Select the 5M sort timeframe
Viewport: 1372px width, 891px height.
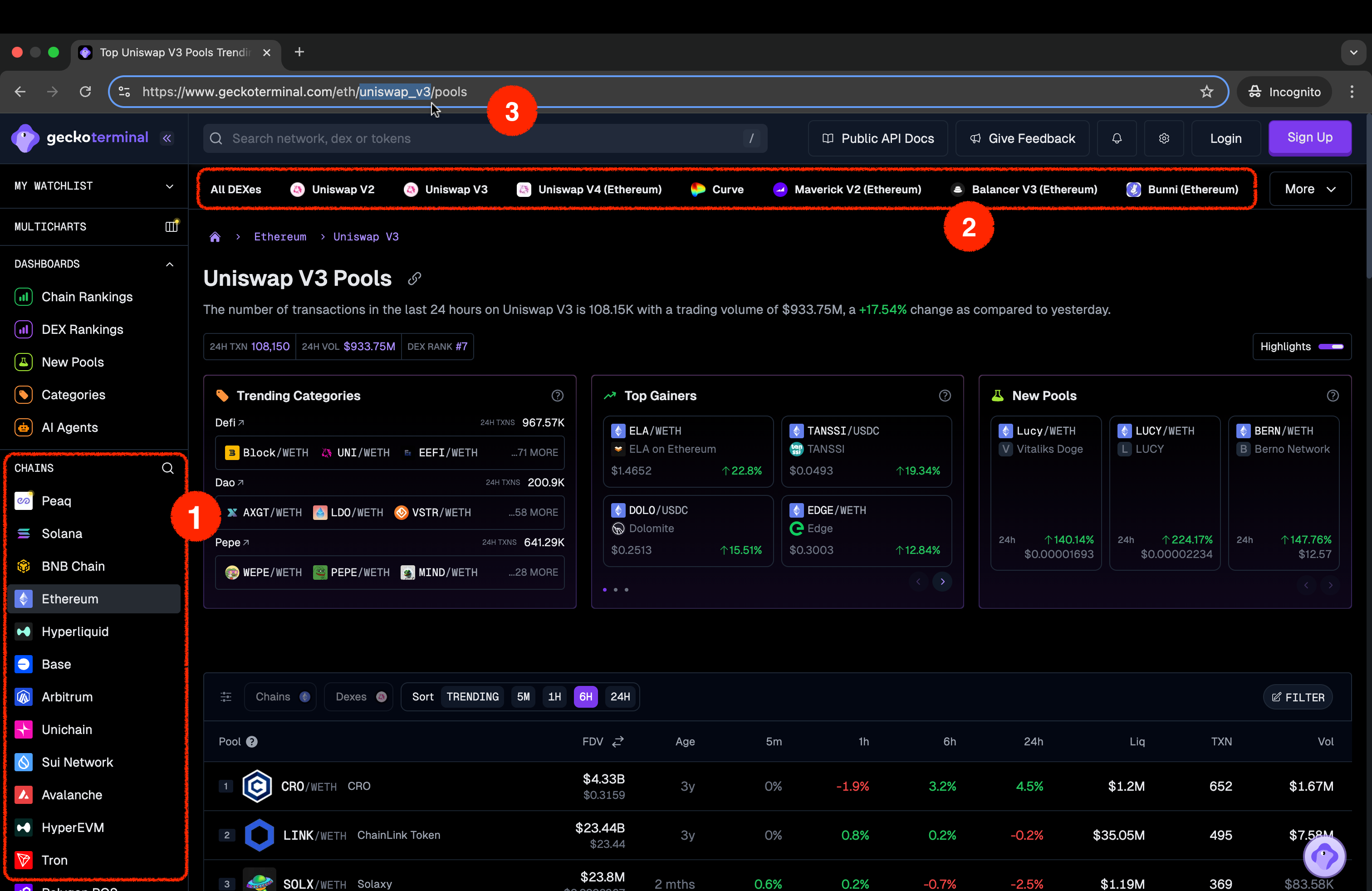(523, 697)
